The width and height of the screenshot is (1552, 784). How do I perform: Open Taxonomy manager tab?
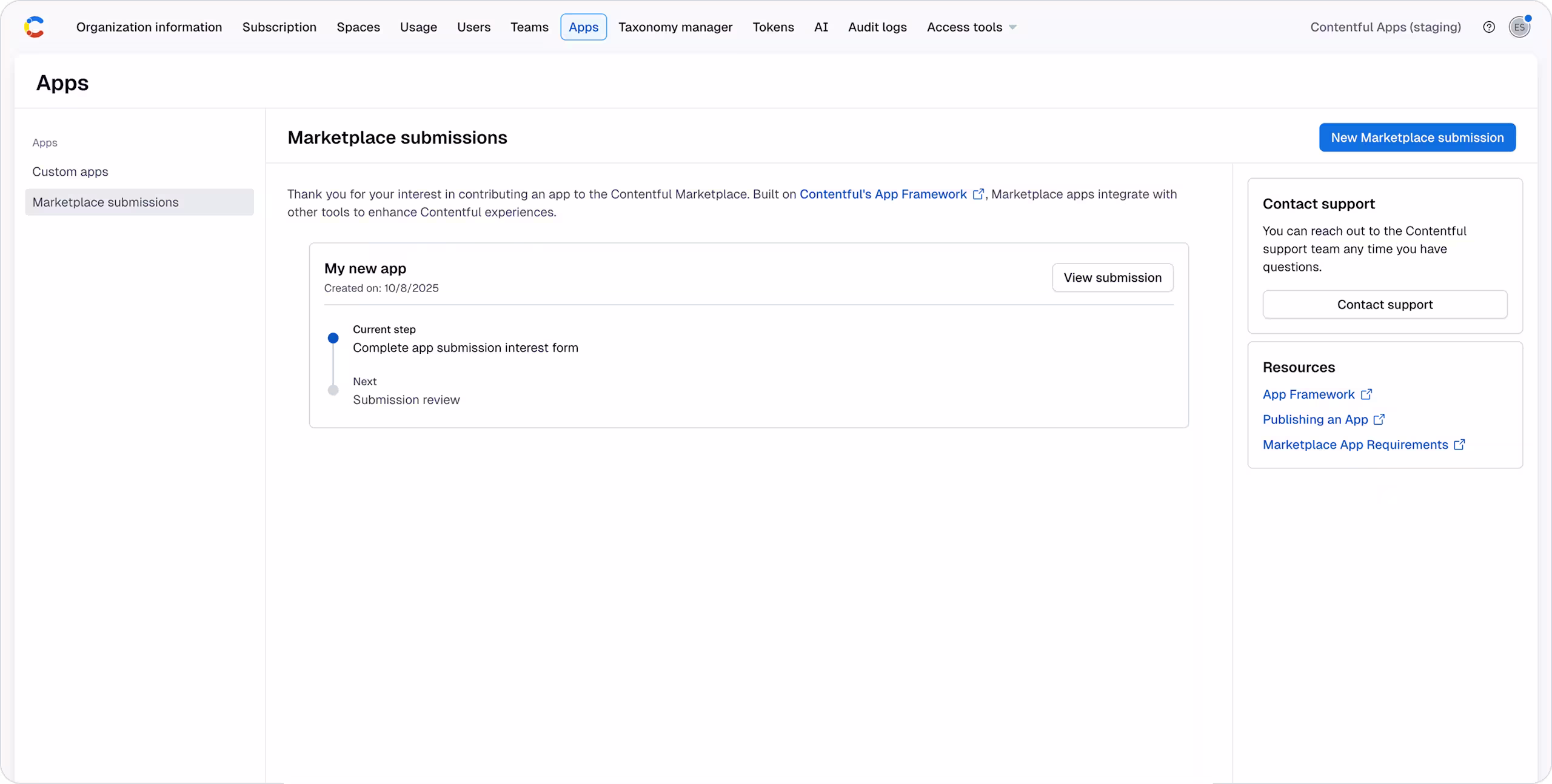(x=675, y=27)
